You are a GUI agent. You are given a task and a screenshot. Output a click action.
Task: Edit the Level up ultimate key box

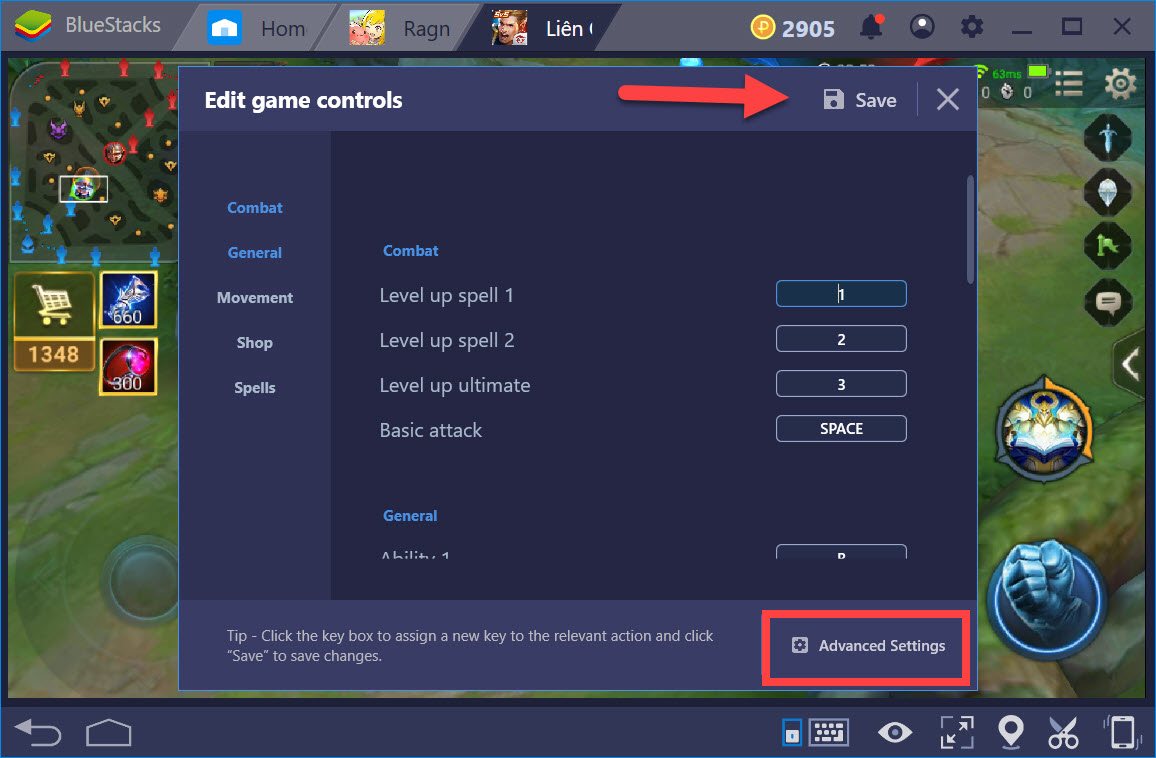tap(841, 384)
